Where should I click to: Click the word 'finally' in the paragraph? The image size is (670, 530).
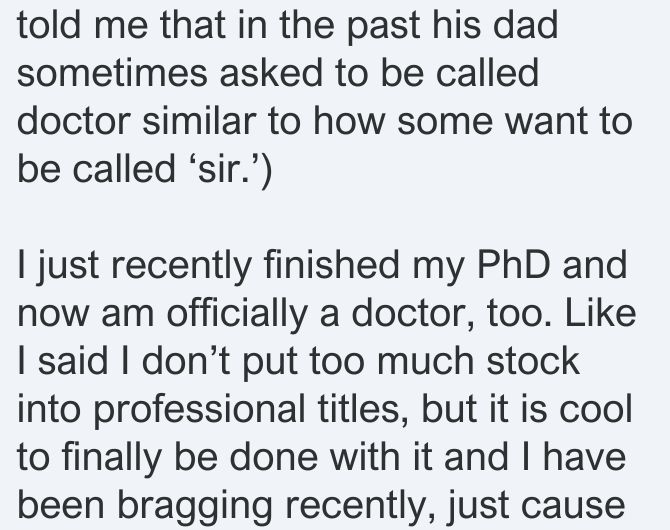[x=112, y=458]
